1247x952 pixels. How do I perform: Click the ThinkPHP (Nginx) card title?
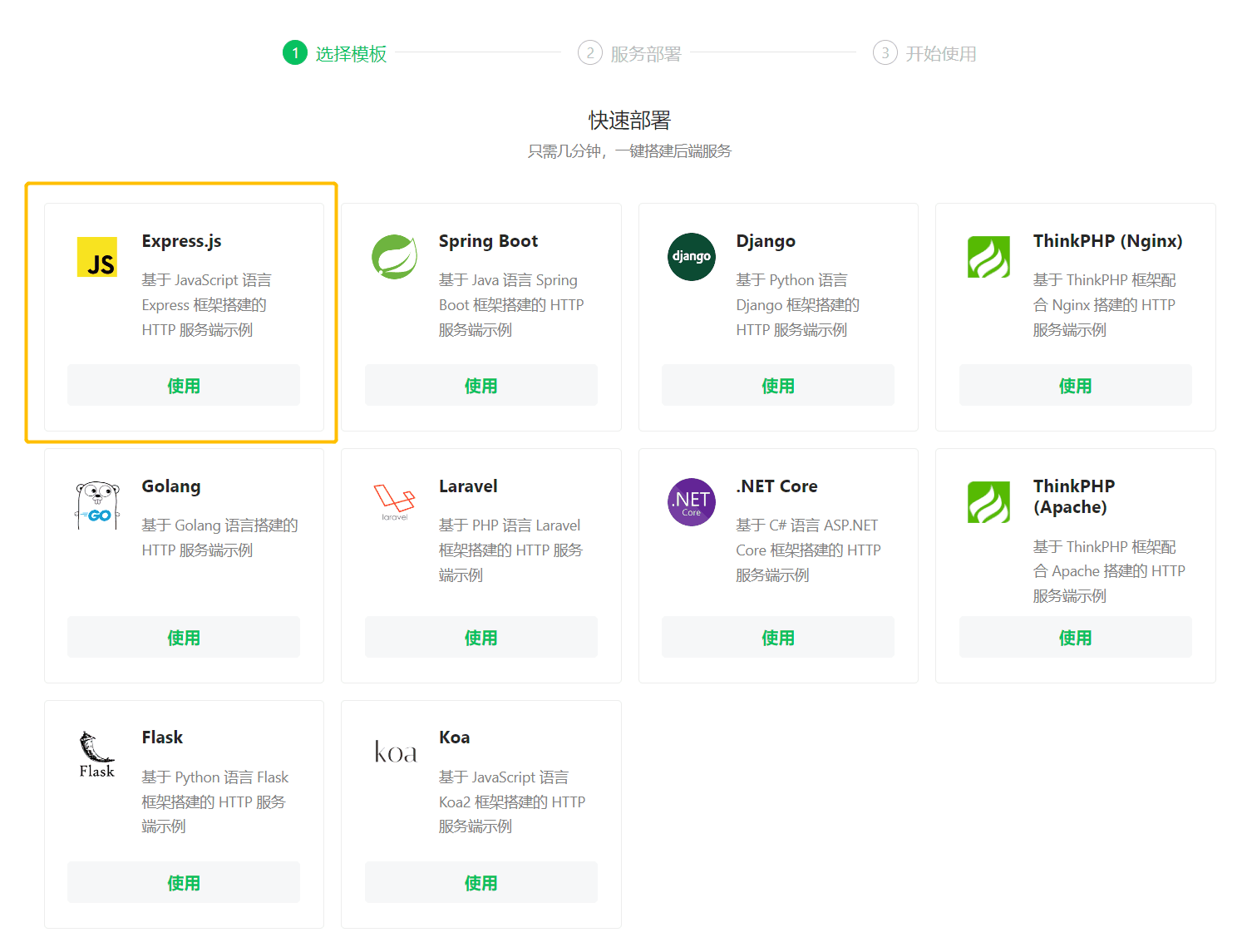1107,241
